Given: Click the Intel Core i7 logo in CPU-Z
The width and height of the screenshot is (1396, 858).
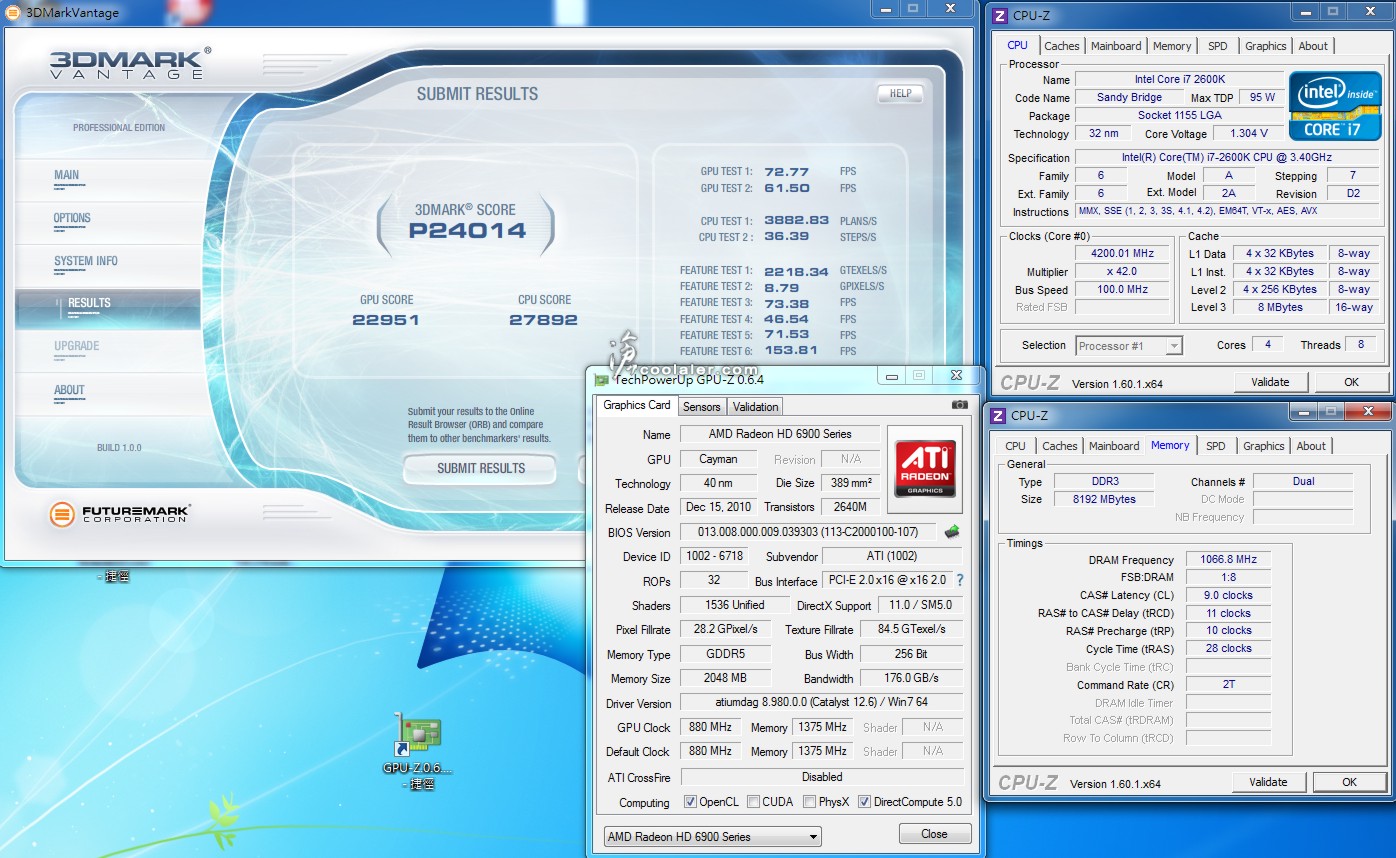Looking at the screenshot, I should [x=1335, y=105].
